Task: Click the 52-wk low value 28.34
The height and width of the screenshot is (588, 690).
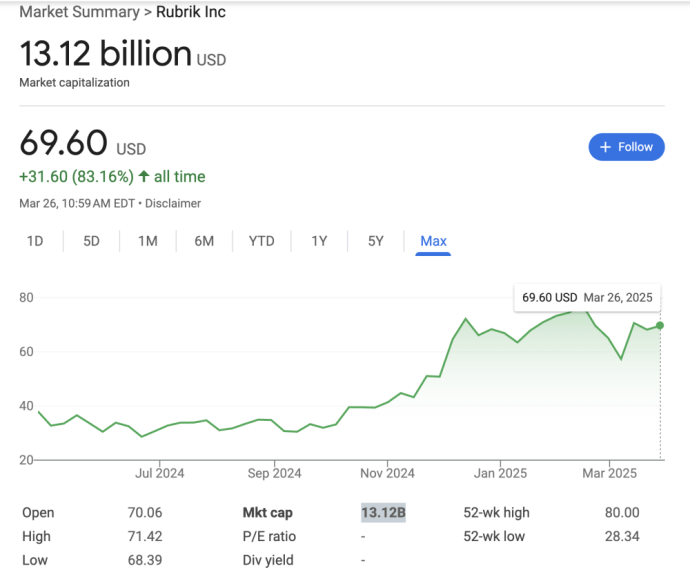Action: click(x=622, y=537)
